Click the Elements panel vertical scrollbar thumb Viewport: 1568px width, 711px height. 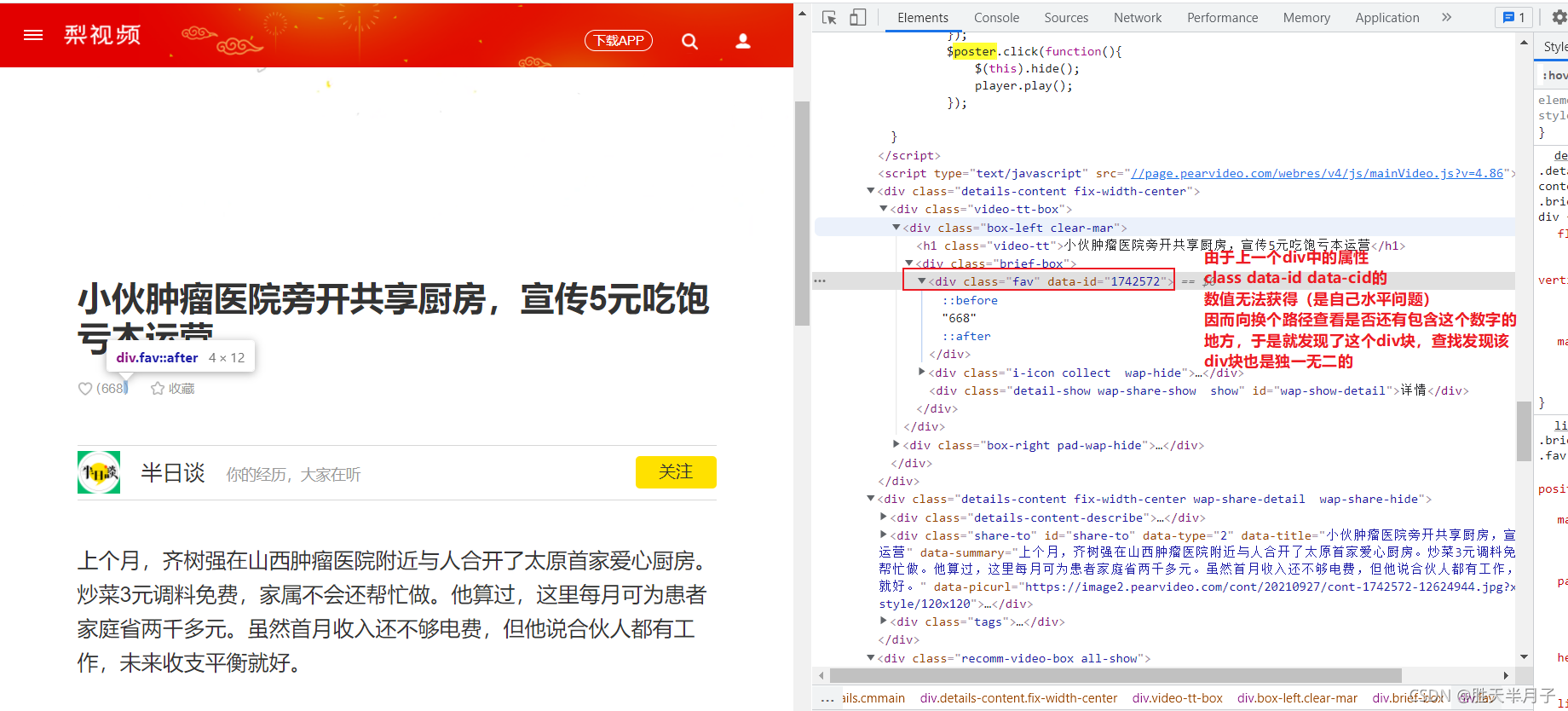pyautogui.click(x=1524, y=431)
